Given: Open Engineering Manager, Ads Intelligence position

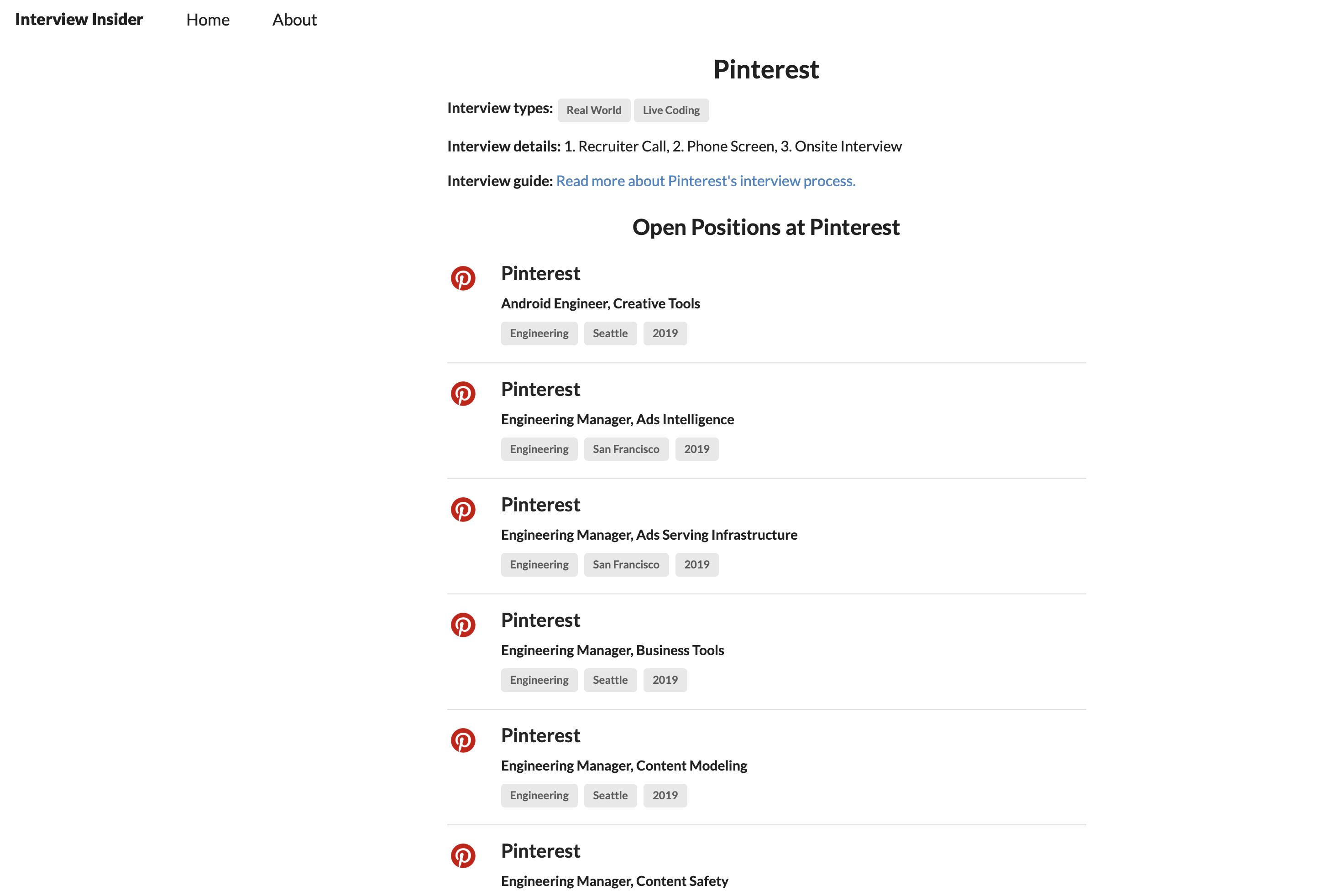Looking at the screenshot, I should tap(618, 419).
